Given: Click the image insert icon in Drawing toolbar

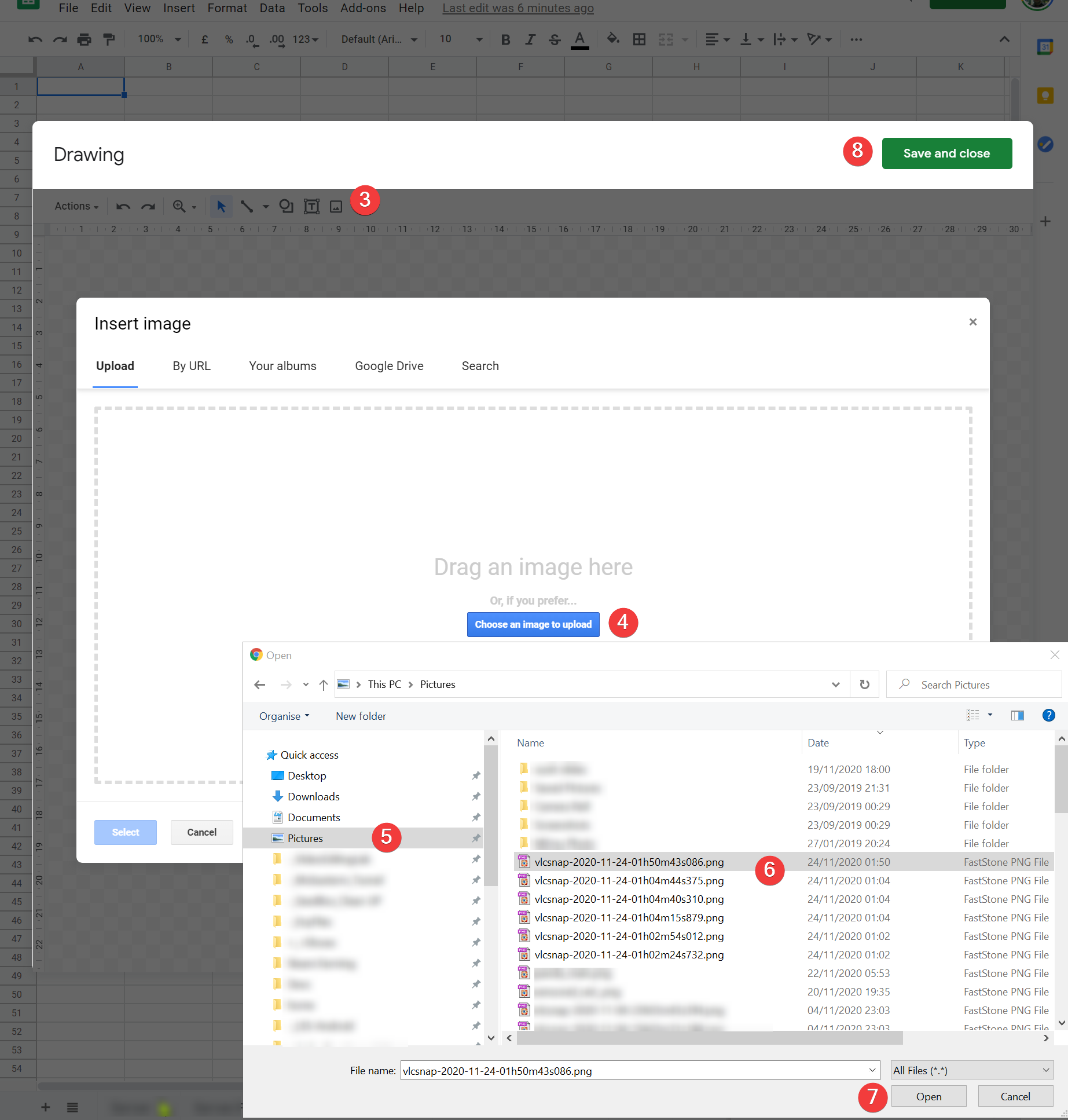Looking at the screenshot, I should point(336,206).
